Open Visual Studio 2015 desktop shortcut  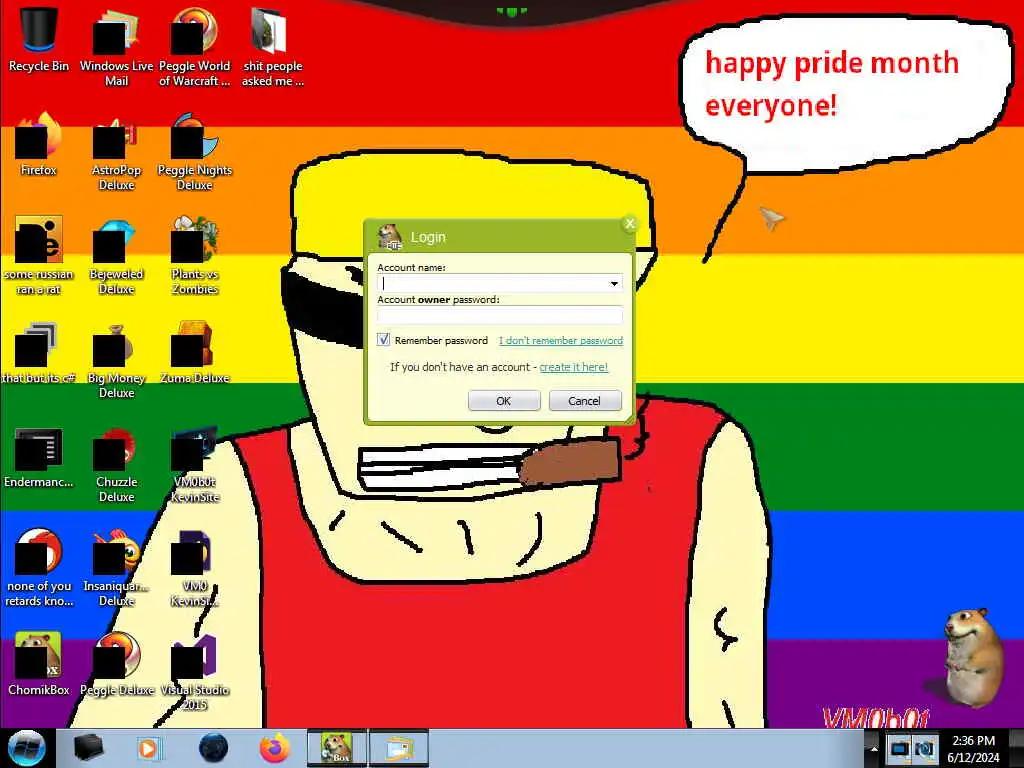point(194,671)
